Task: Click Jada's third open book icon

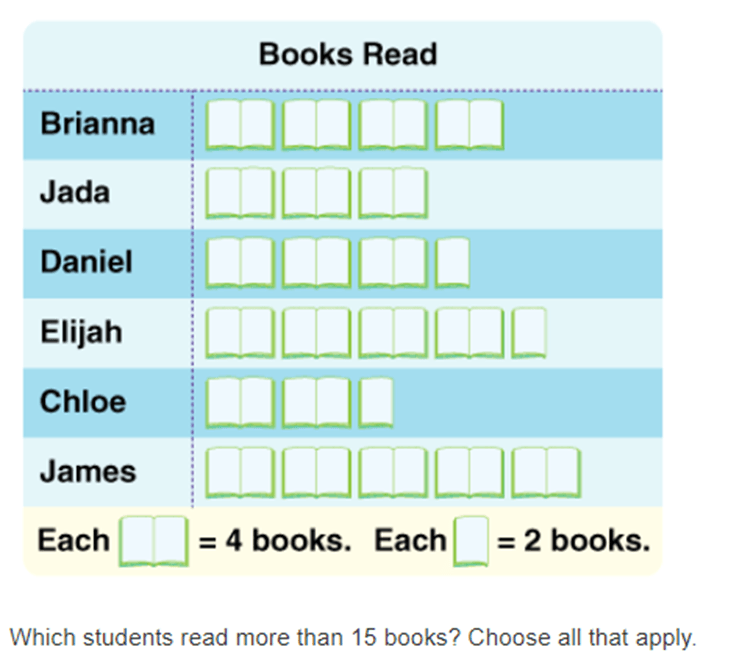Action: point(393,193)
